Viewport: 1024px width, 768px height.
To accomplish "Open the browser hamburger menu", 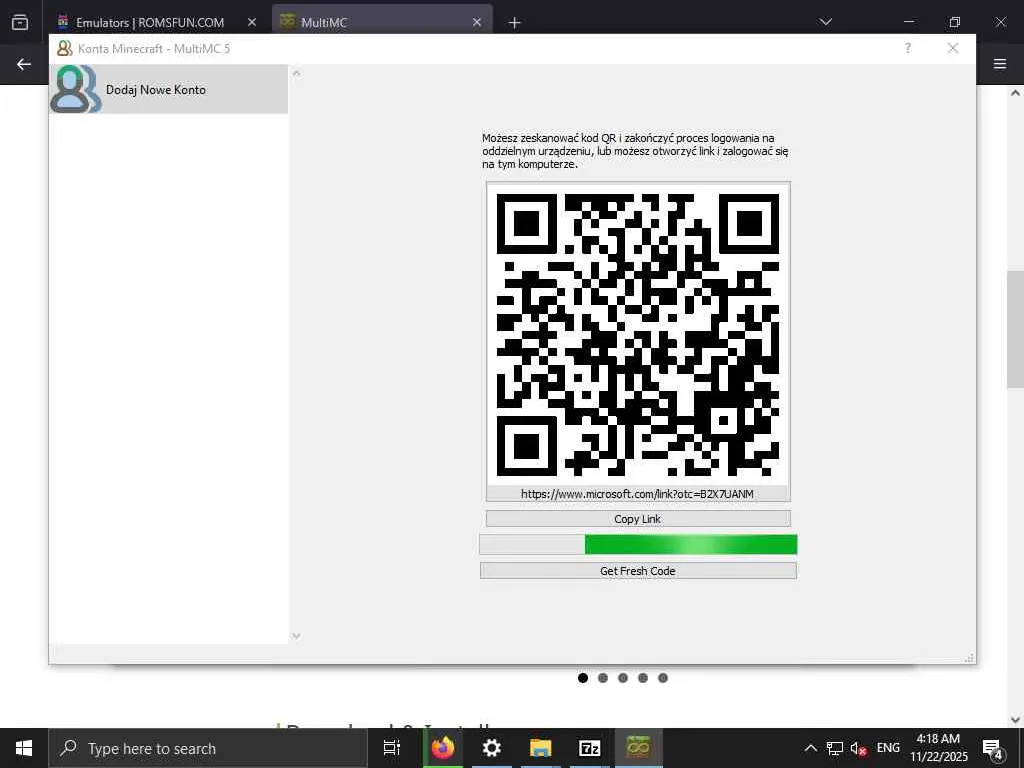I will click(1000, 63).
